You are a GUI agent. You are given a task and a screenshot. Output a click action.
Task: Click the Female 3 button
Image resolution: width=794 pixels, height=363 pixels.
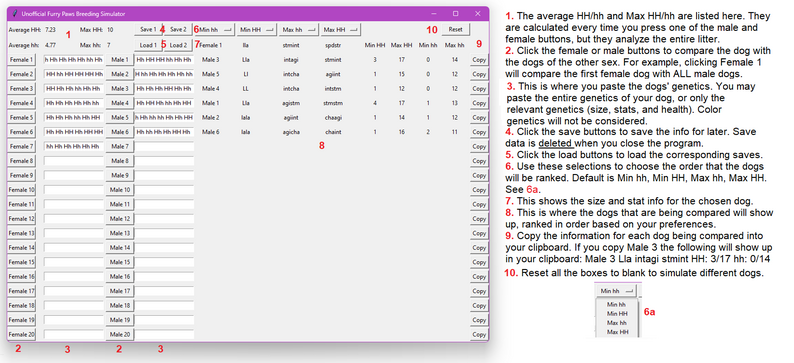click(21, 89)
